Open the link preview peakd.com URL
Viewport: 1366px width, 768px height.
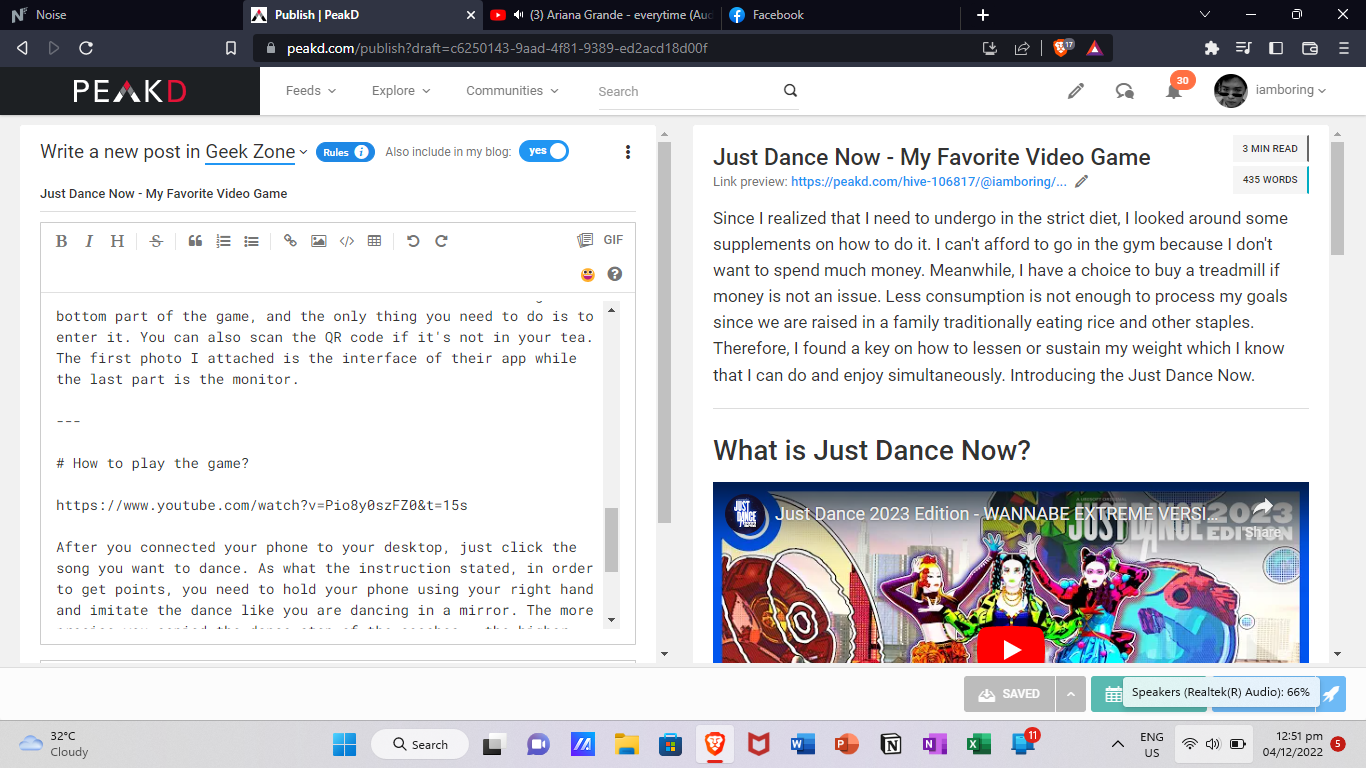click(929, 182)
